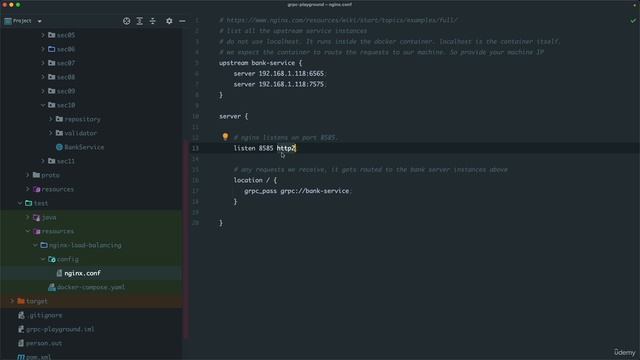Expand the proto folder
This screenshot has width=640, height=360.
pos(28,175)
